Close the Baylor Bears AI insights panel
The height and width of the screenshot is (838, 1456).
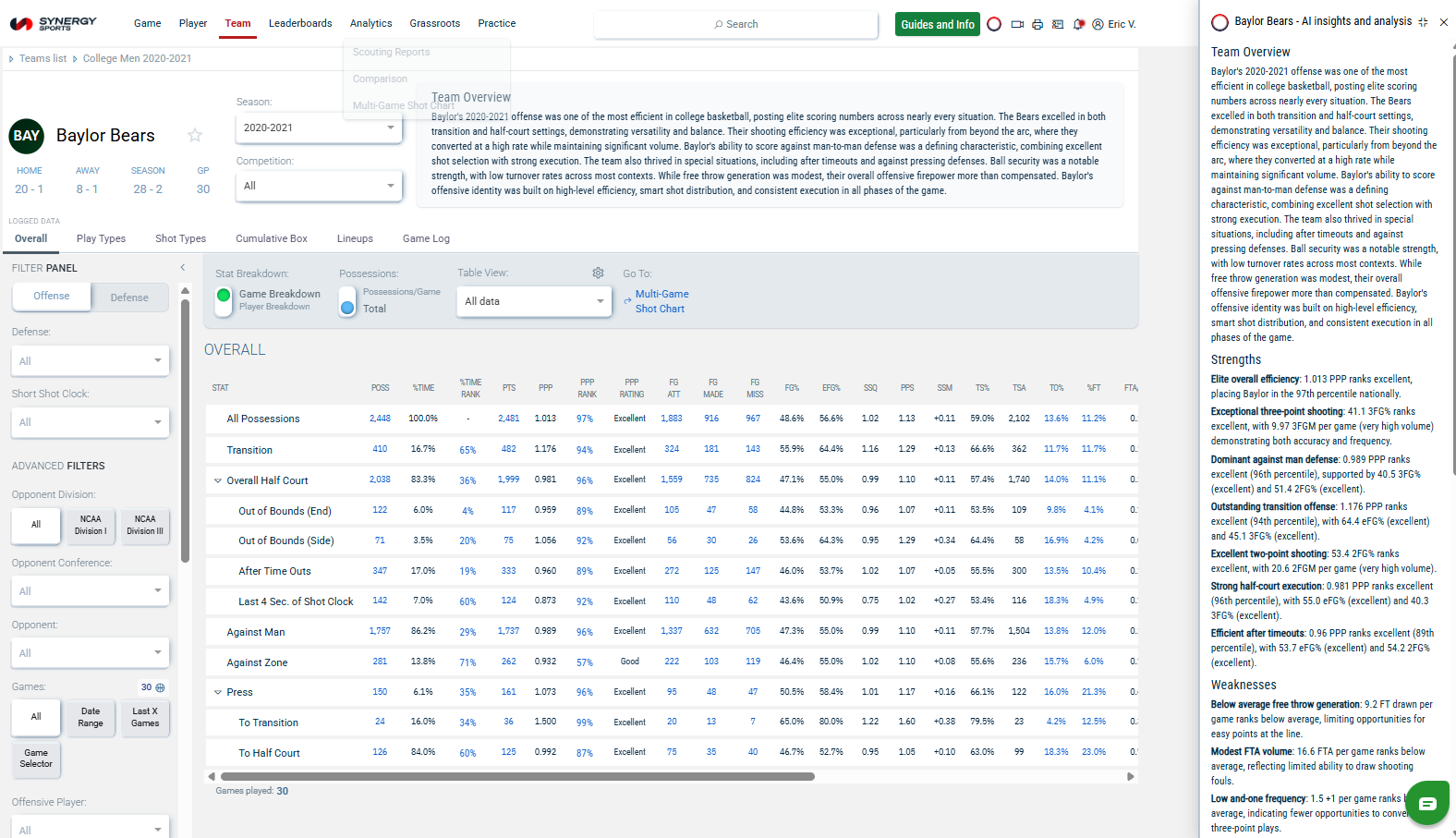click(1444, 21)
